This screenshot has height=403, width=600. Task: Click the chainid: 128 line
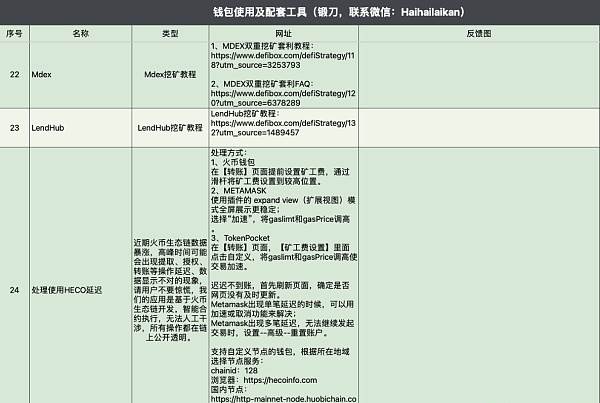pyautogui.click(x=234, y=371)
